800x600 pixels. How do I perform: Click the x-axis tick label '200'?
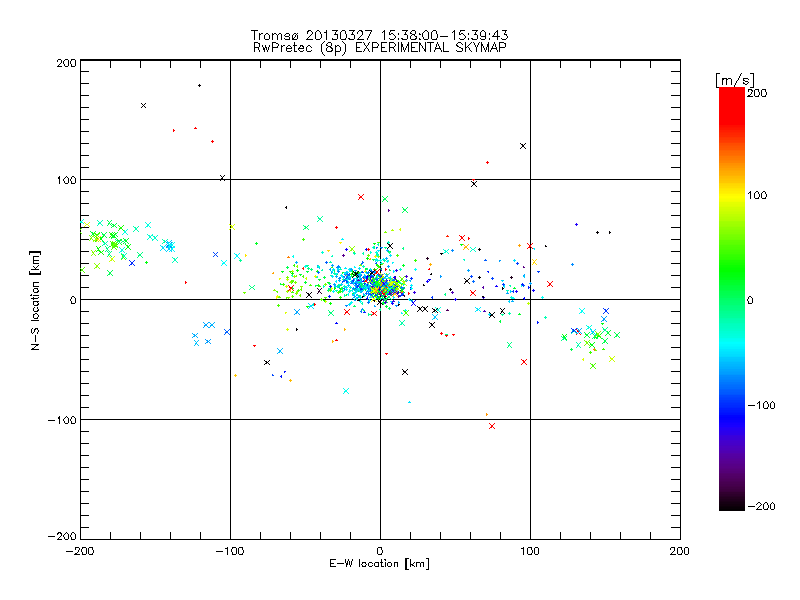(x=679, y=551)
